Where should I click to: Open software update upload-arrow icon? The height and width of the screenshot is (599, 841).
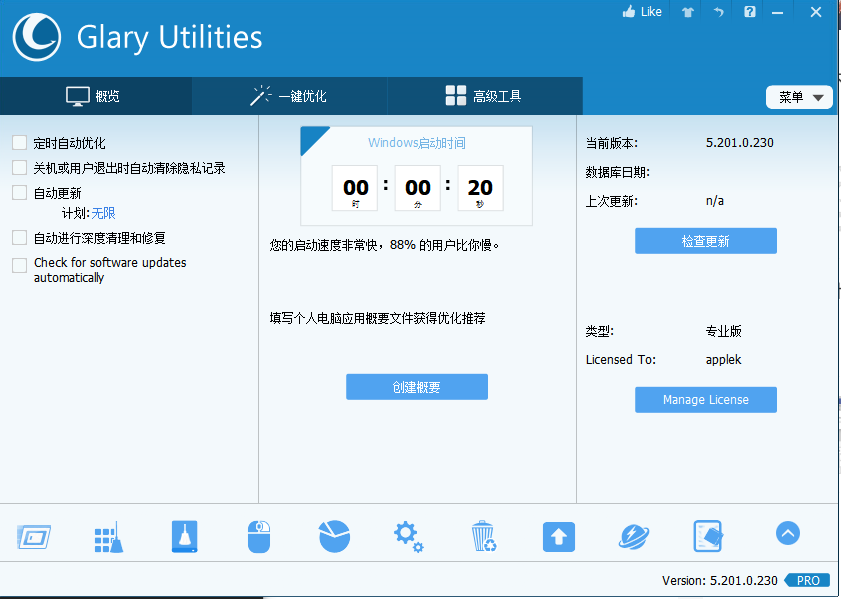[559, 537]
